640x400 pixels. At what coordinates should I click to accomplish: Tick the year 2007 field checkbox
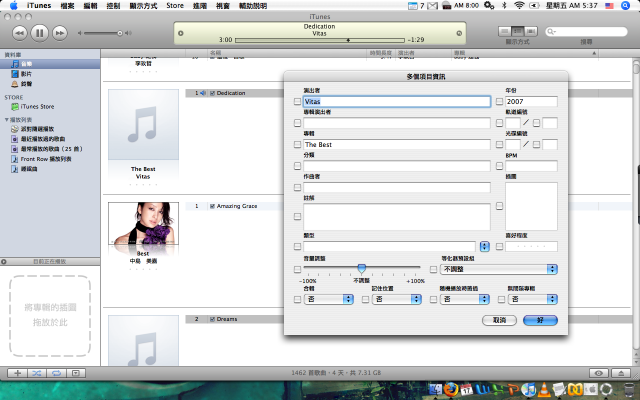pos(499,101)
